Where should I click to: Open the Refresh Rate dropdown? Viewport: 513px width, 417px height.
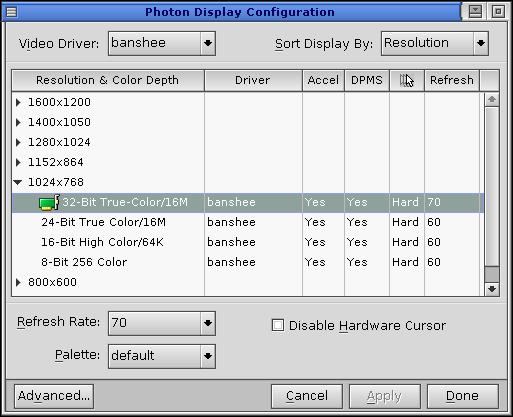pyautogui.click(x=208, y=323)
